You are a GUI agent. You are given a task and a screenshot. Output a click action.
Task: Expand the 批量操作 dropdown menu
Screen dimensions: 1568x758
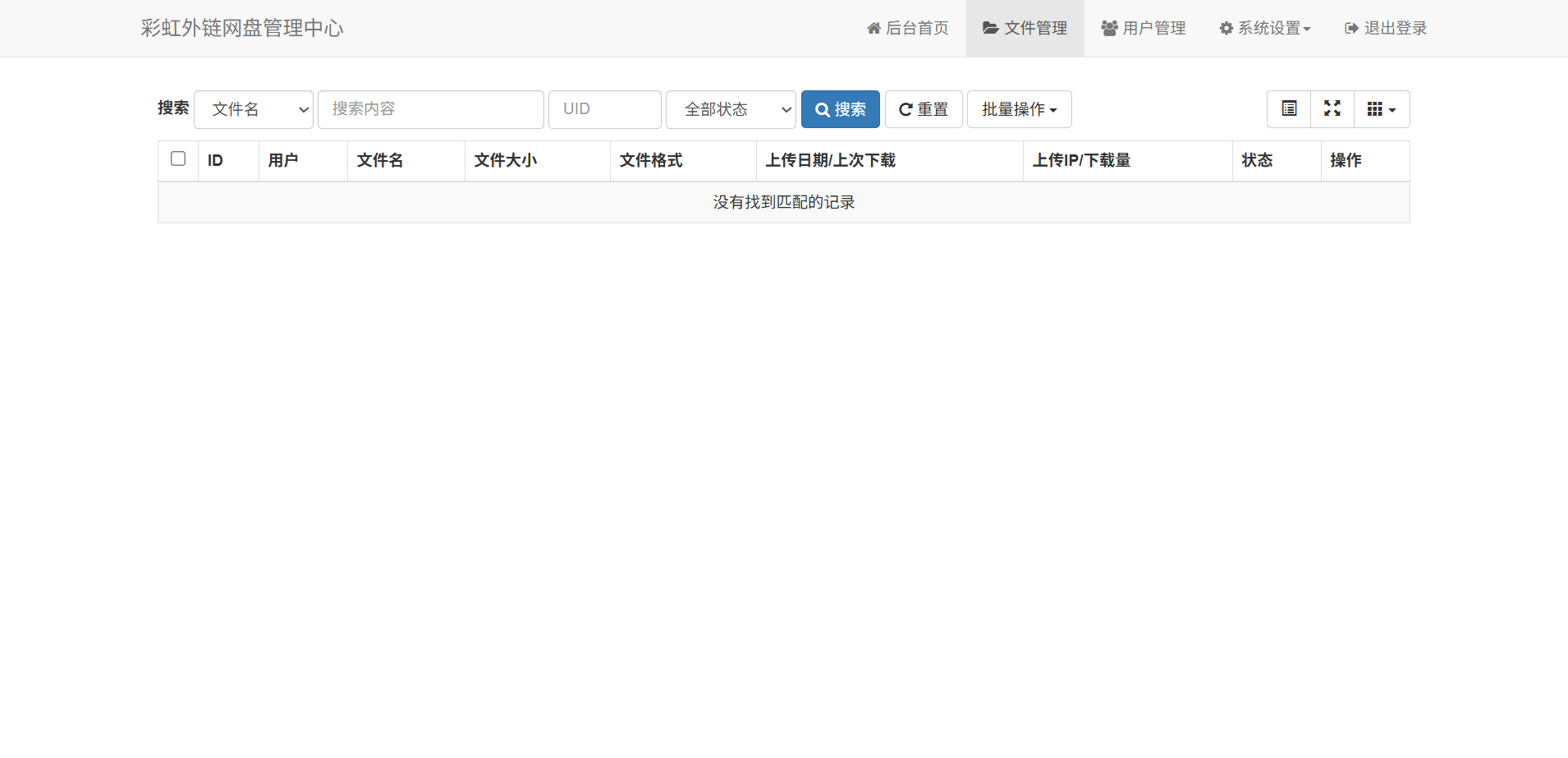point(1018,108)
